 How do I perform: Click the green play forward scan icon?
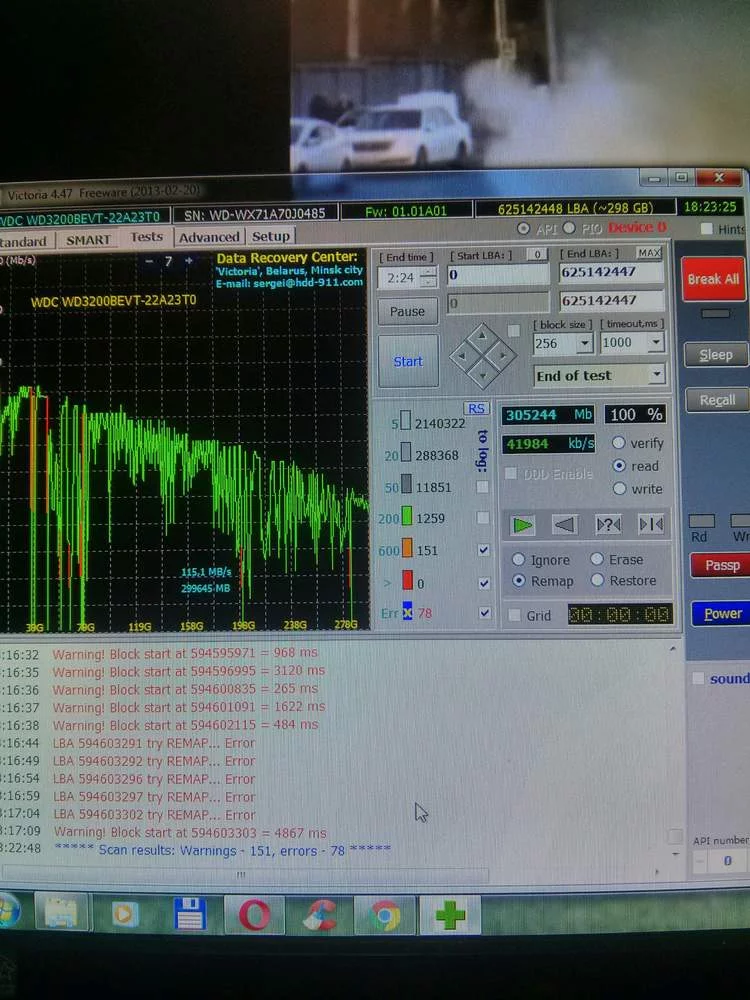coord(522,524)
